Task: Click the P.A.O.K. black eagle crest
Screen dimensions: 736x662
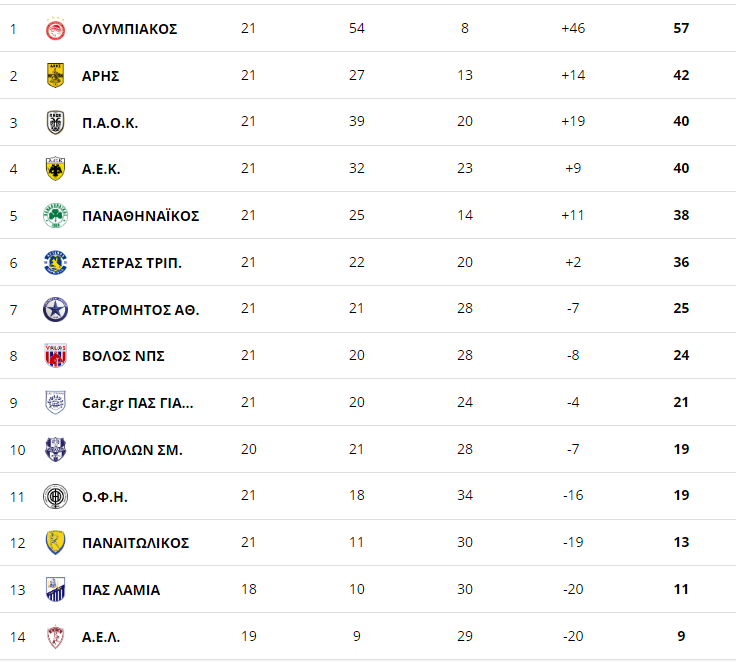Action: (x=55, y=122)
